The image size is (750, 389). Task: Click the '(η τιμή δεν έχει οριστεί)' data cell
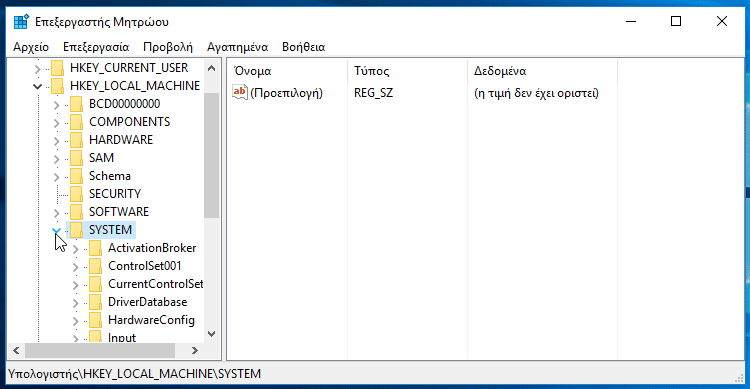click(x=536, y=93)
